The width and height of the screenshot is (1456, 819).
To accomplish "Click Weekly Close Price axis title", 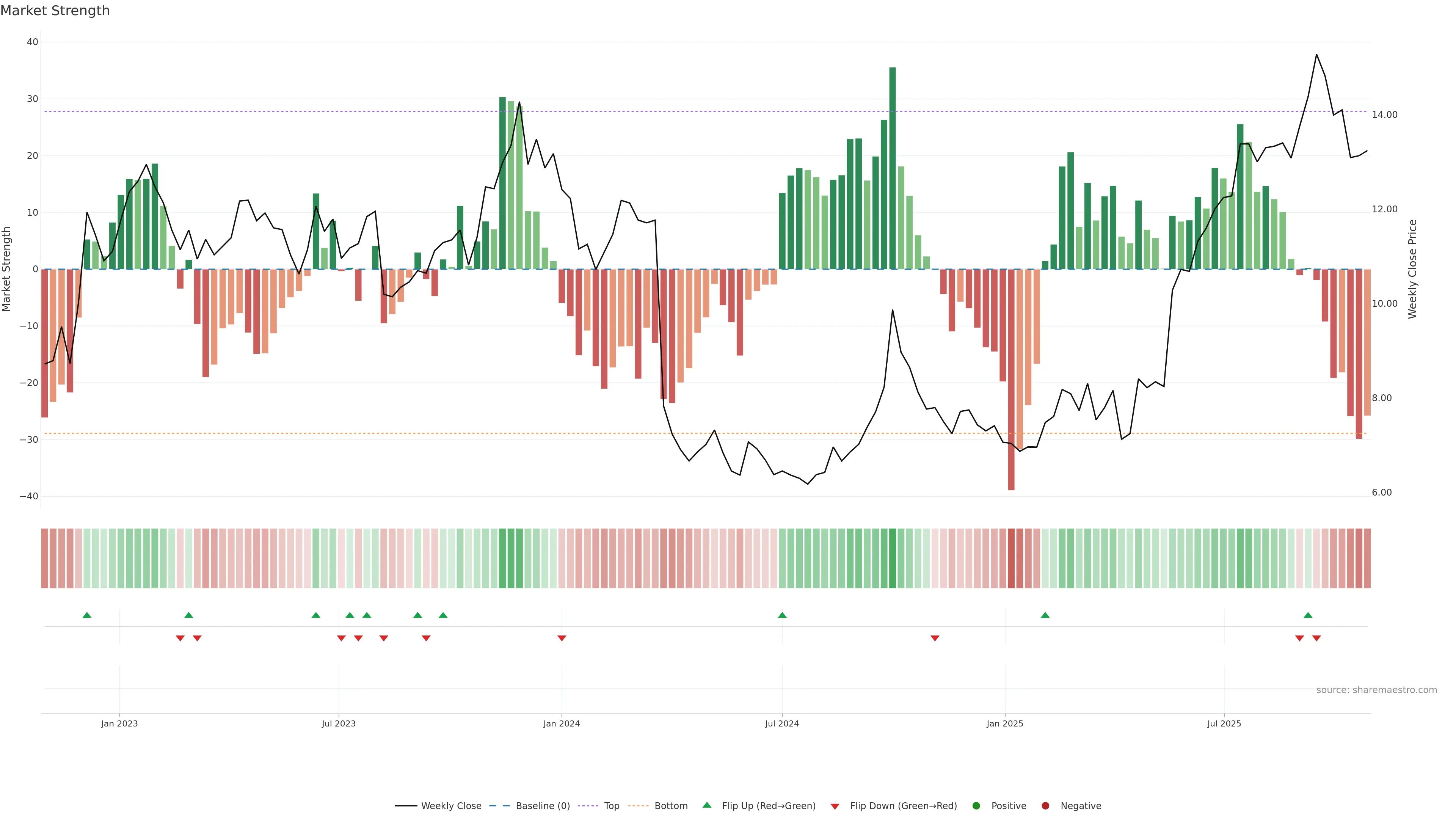I will (1413, 269).
